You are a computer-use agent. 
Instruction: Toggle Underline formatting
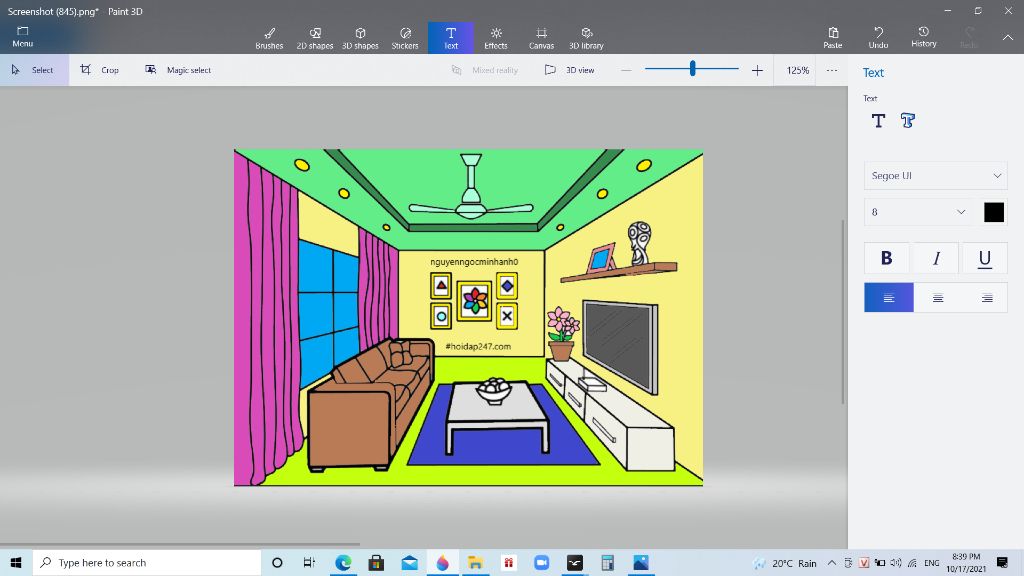[984, 258]
